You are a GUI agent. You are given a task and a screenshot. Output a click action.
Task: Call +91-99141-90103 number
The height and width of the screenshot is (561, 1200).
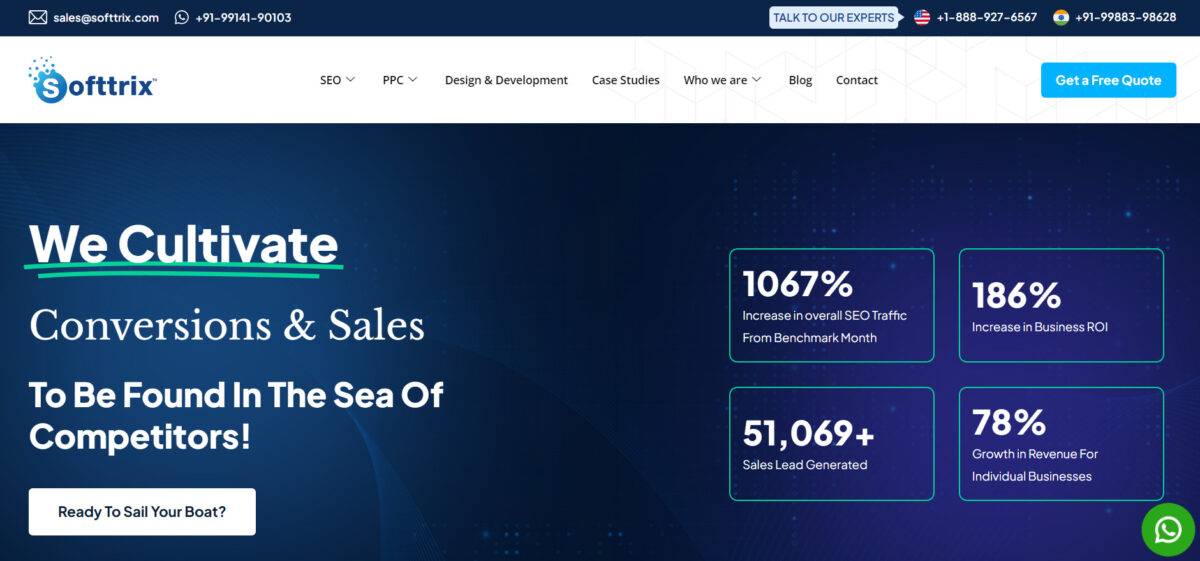click(243, 17)
